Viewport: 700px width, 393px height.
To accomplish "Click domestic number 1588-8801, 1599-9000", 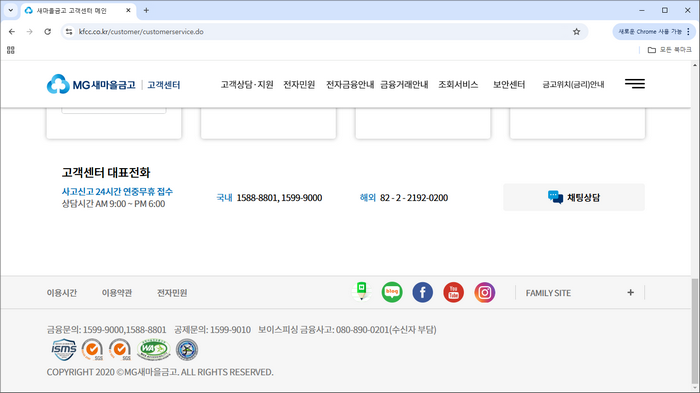I will (279, 197).
